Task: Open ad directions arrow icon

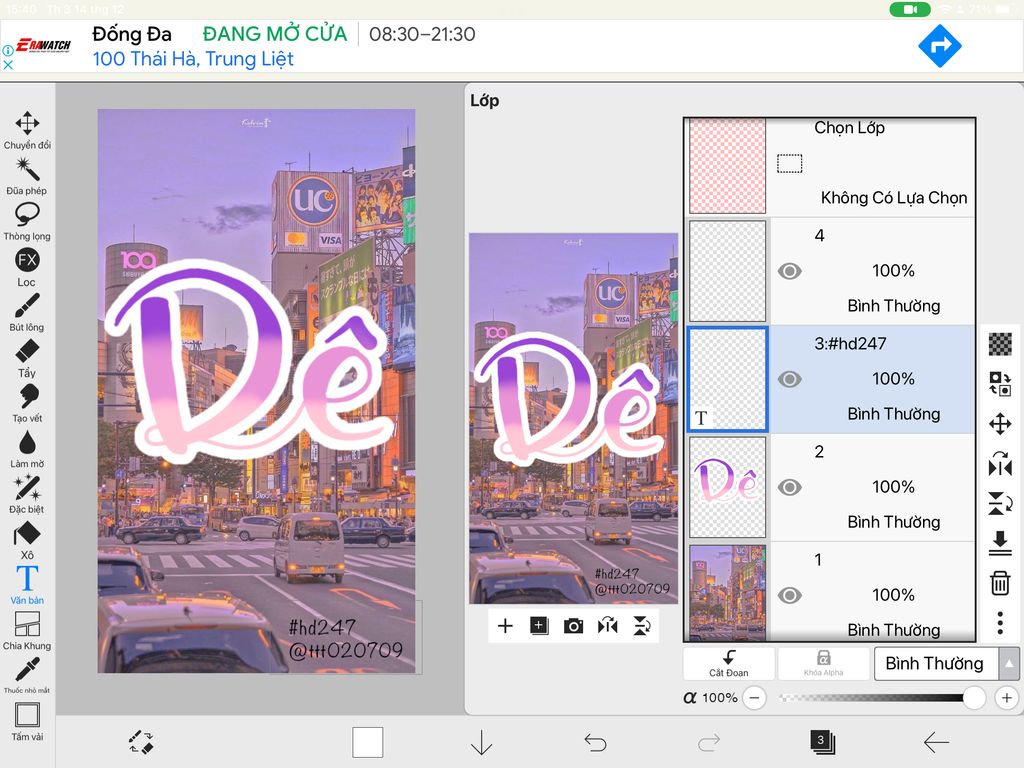Action: (x=940, y=46)
